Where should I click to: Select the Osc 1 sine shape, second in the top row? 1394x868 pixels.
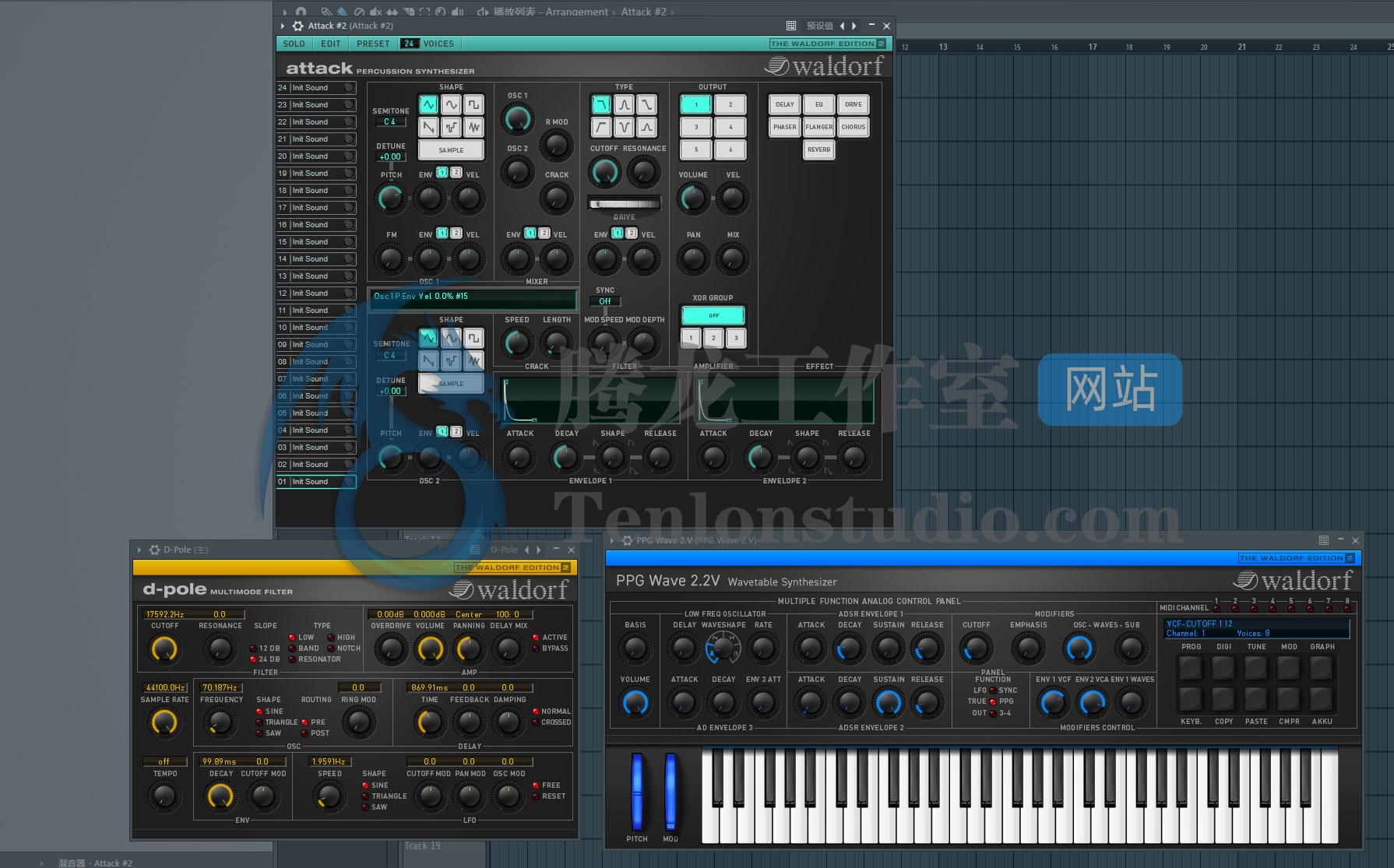coord(451,104)
